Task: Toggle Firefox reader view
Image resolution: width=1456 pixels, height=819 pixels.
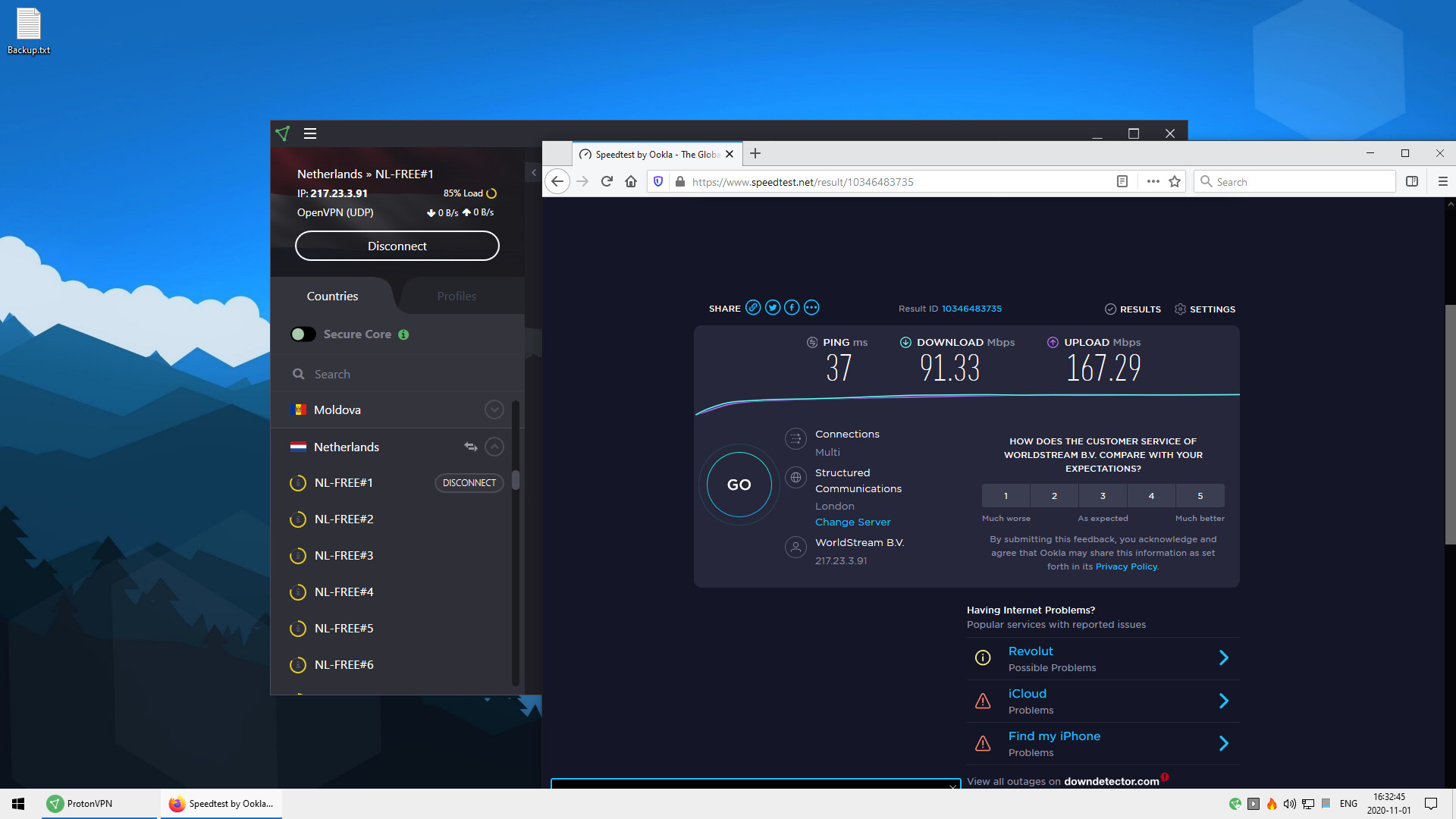Action: click(x=1122, y=181)
